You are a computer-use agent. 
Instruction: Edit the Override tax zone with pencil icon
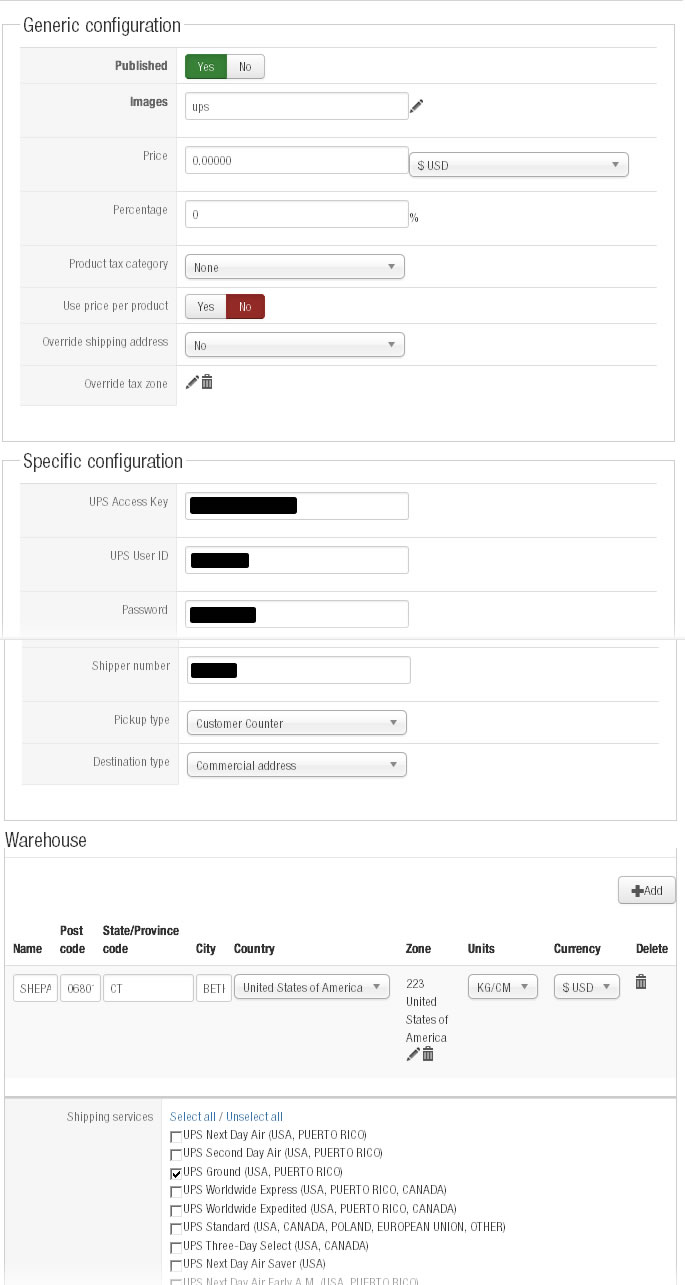[x=192, y=382]
